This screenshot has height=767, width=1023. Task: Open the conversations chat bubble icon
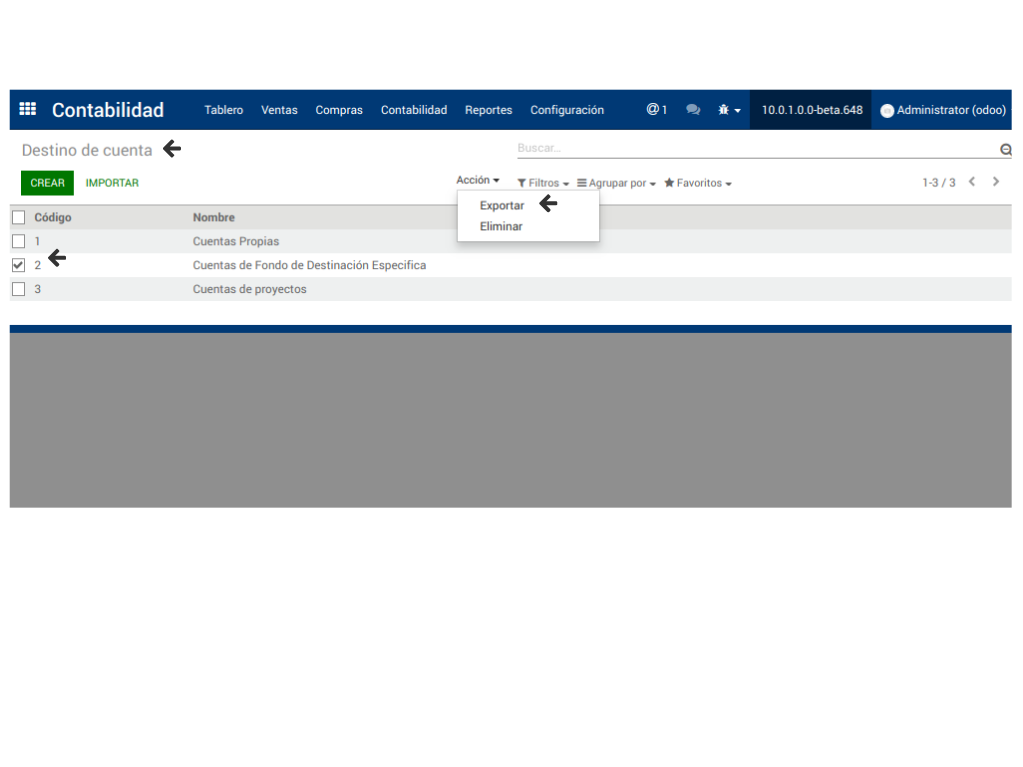(x=693, y=110)
